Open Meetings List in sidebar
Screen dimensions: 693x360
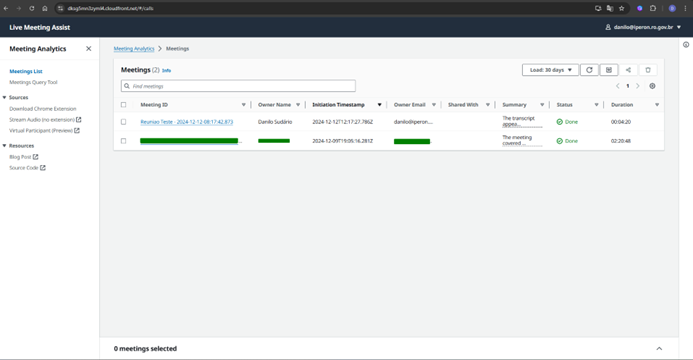point(26,71)
